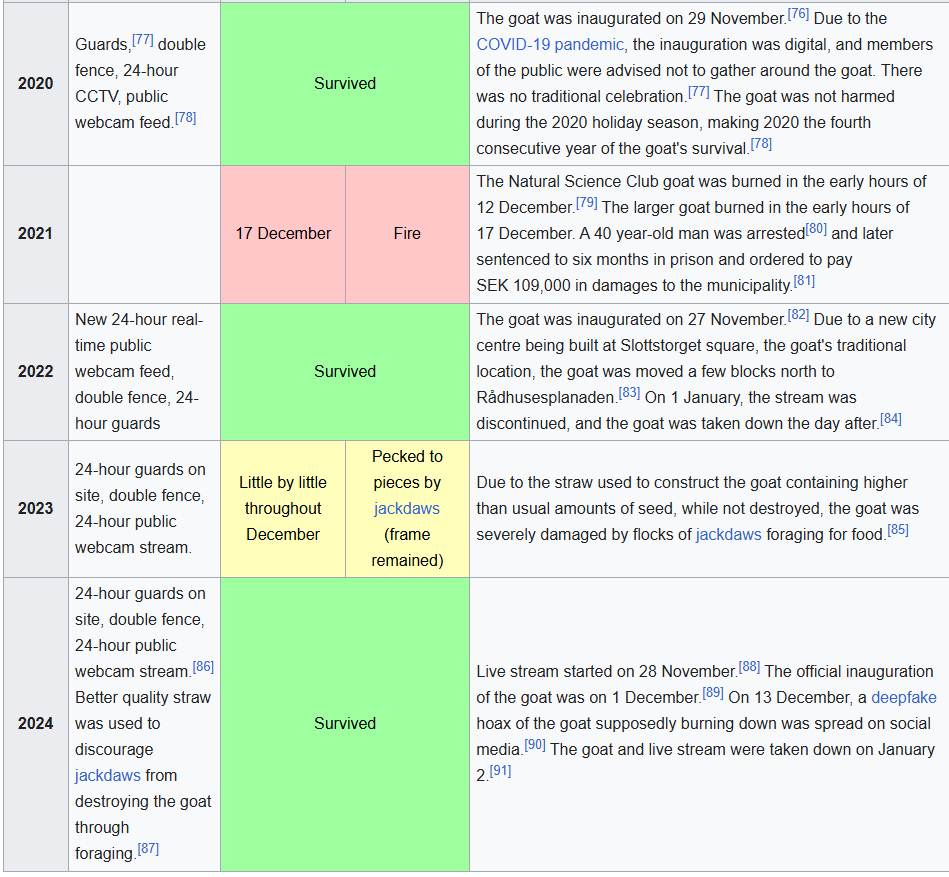Click the 'Fire' method cell

407,234
